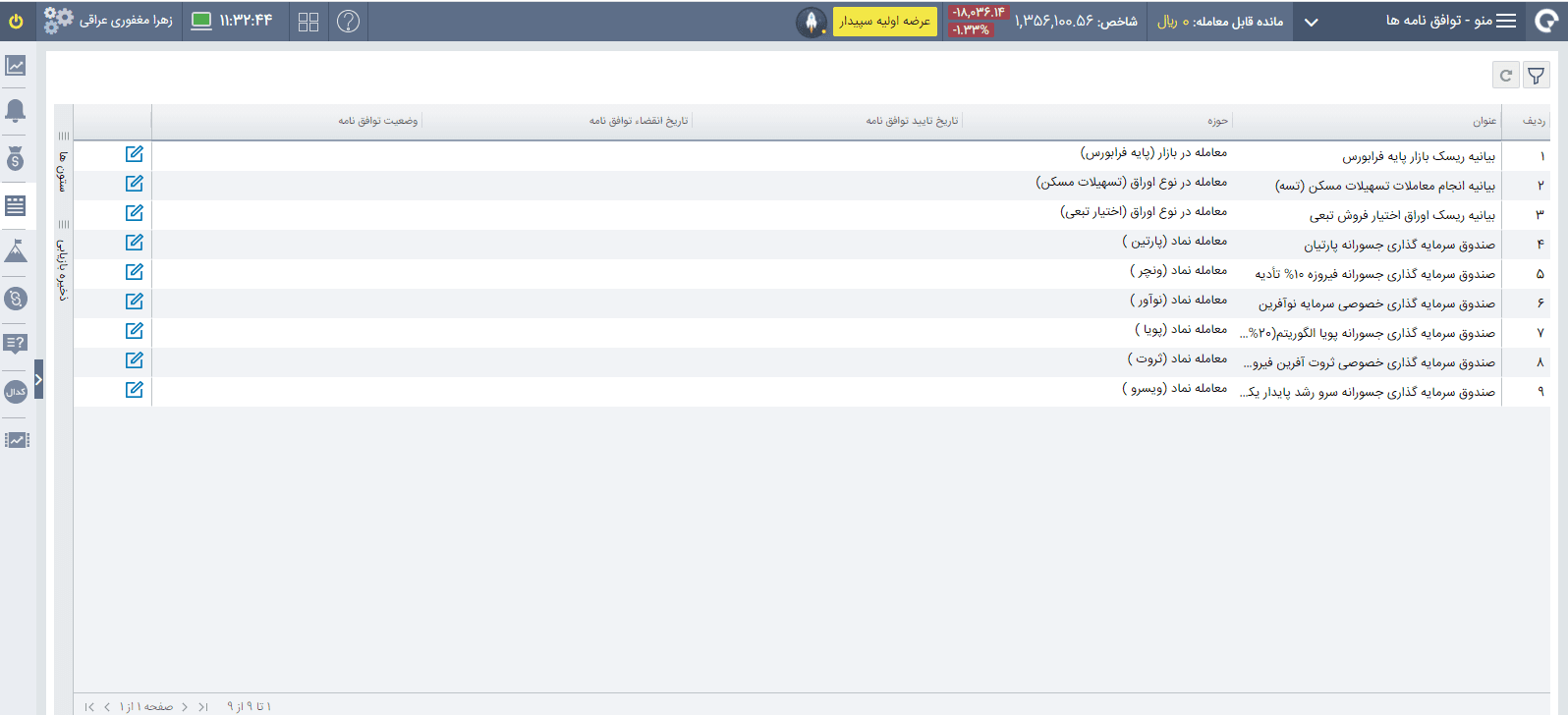This screenshot has height=715, width=1568.
Task: Select title صندوق سرمایه گذاری جسورانه پارتیان
Action: pos(1399,245)
